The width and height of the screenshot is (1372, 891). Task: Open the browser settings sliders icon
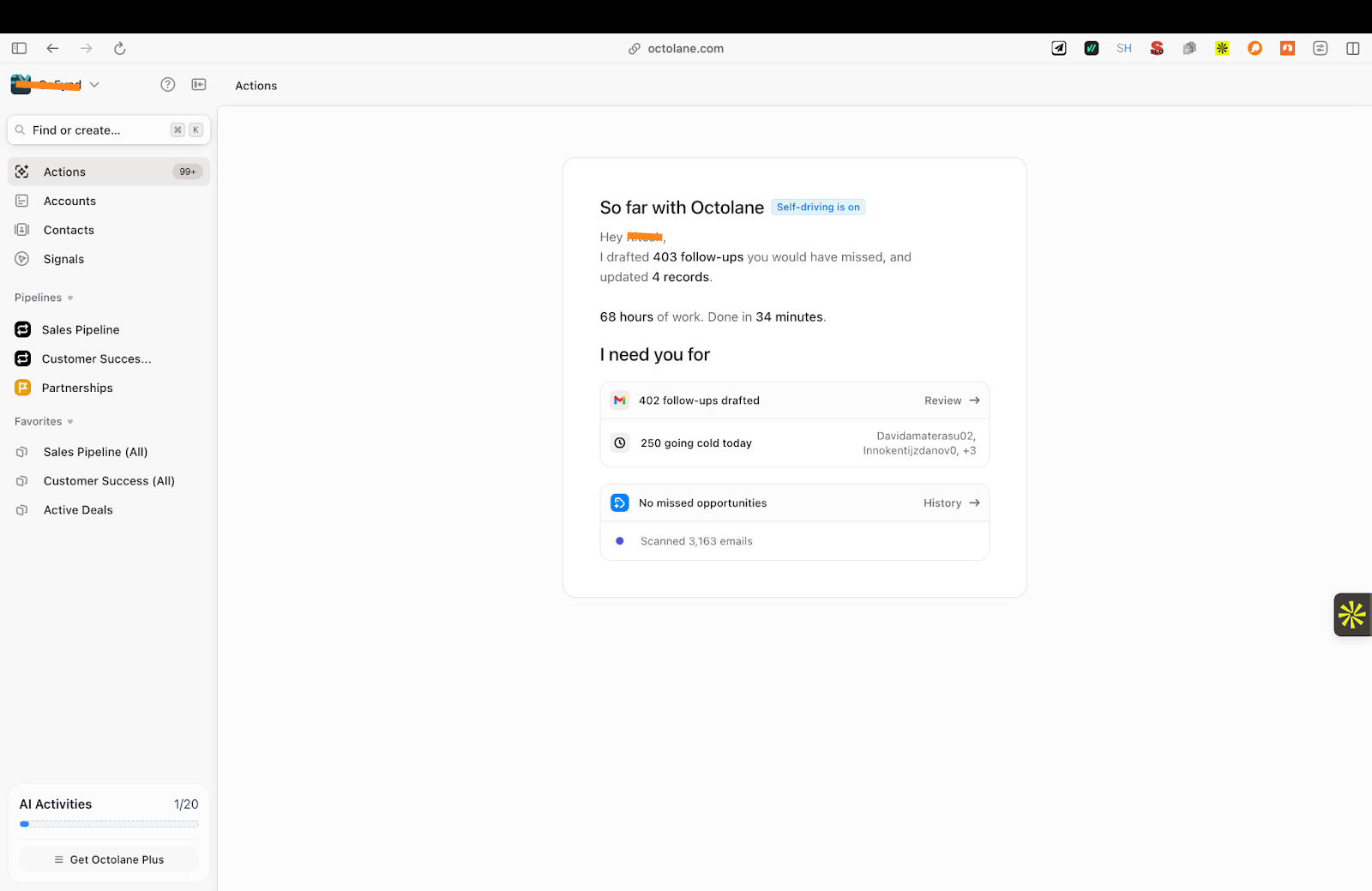[x=1321, y=48]
